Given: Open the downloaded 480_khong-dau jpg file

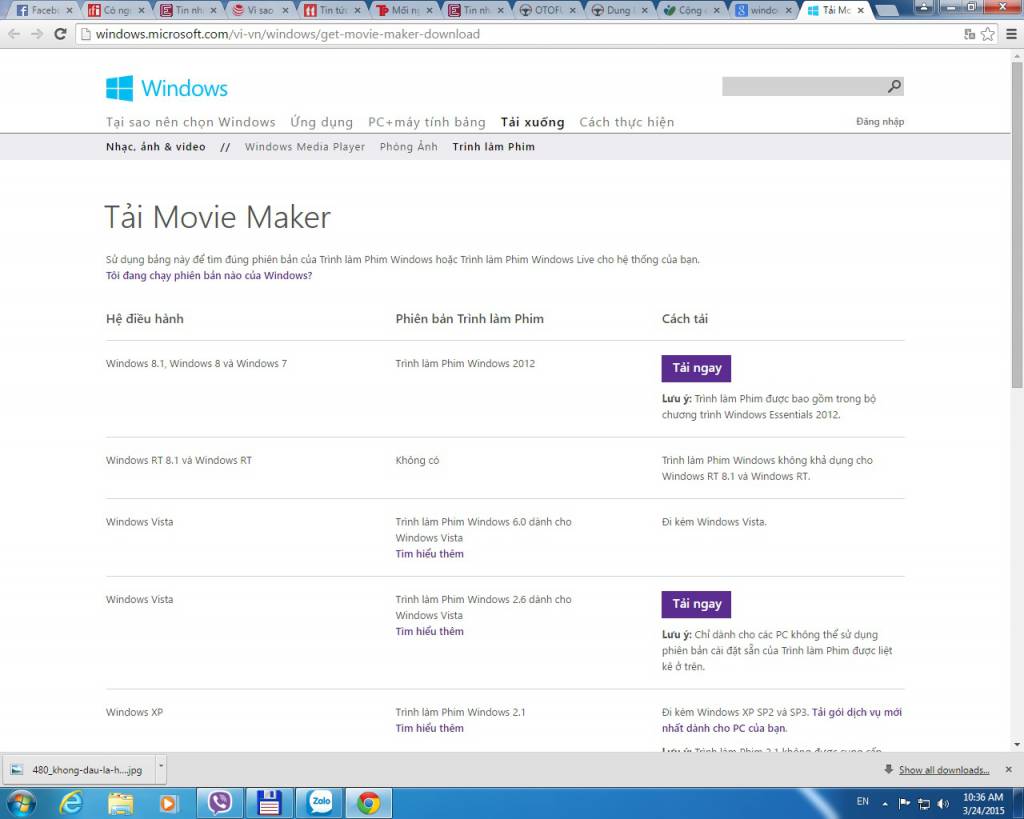Looking at the screenshot, I should pos(78,770).
